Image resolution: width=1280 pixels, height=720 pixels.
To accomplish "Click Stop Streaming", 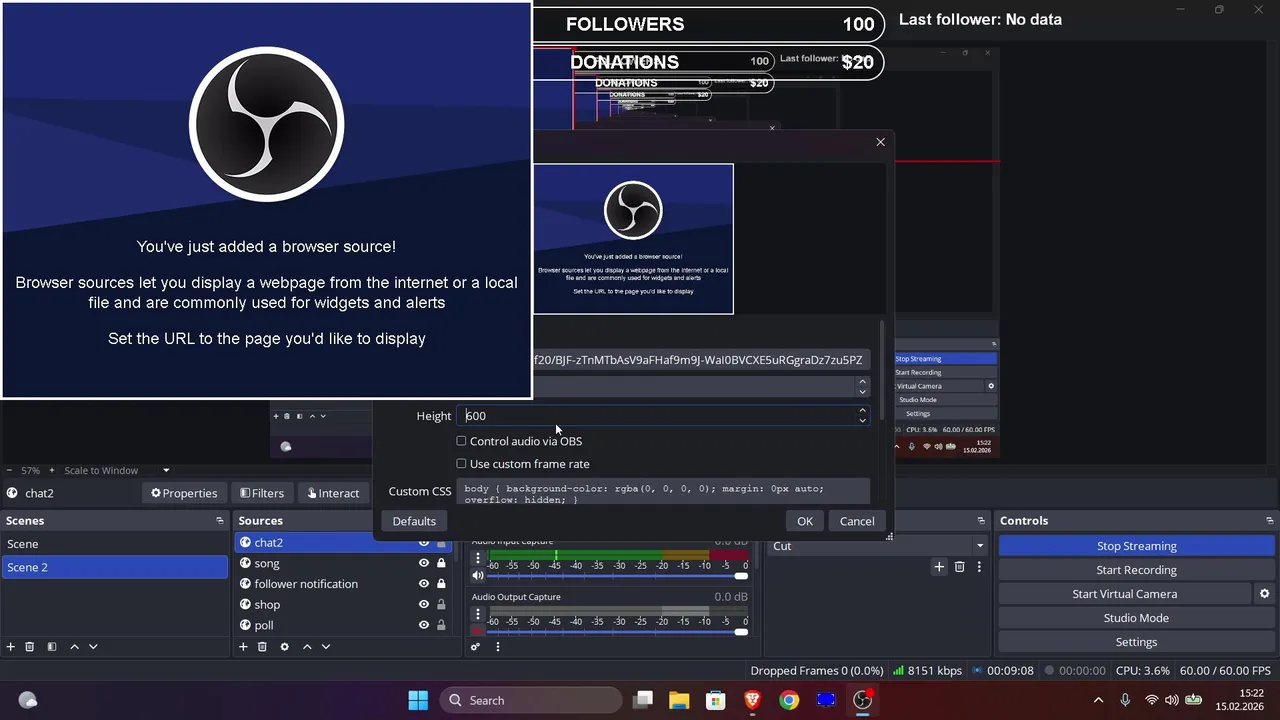I will (1136, 546).
